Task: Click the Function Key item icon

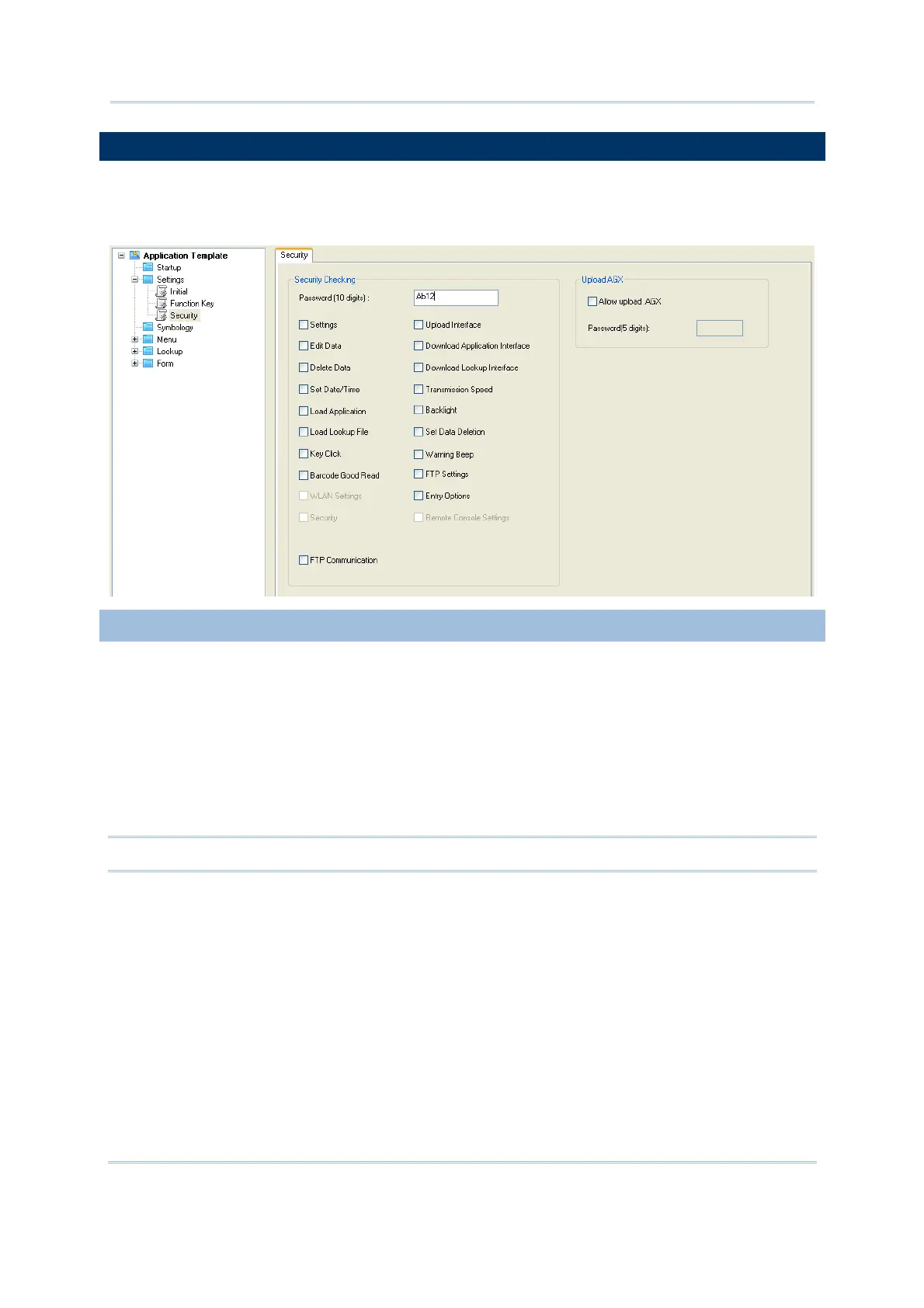Action: (x=162, y=304)
